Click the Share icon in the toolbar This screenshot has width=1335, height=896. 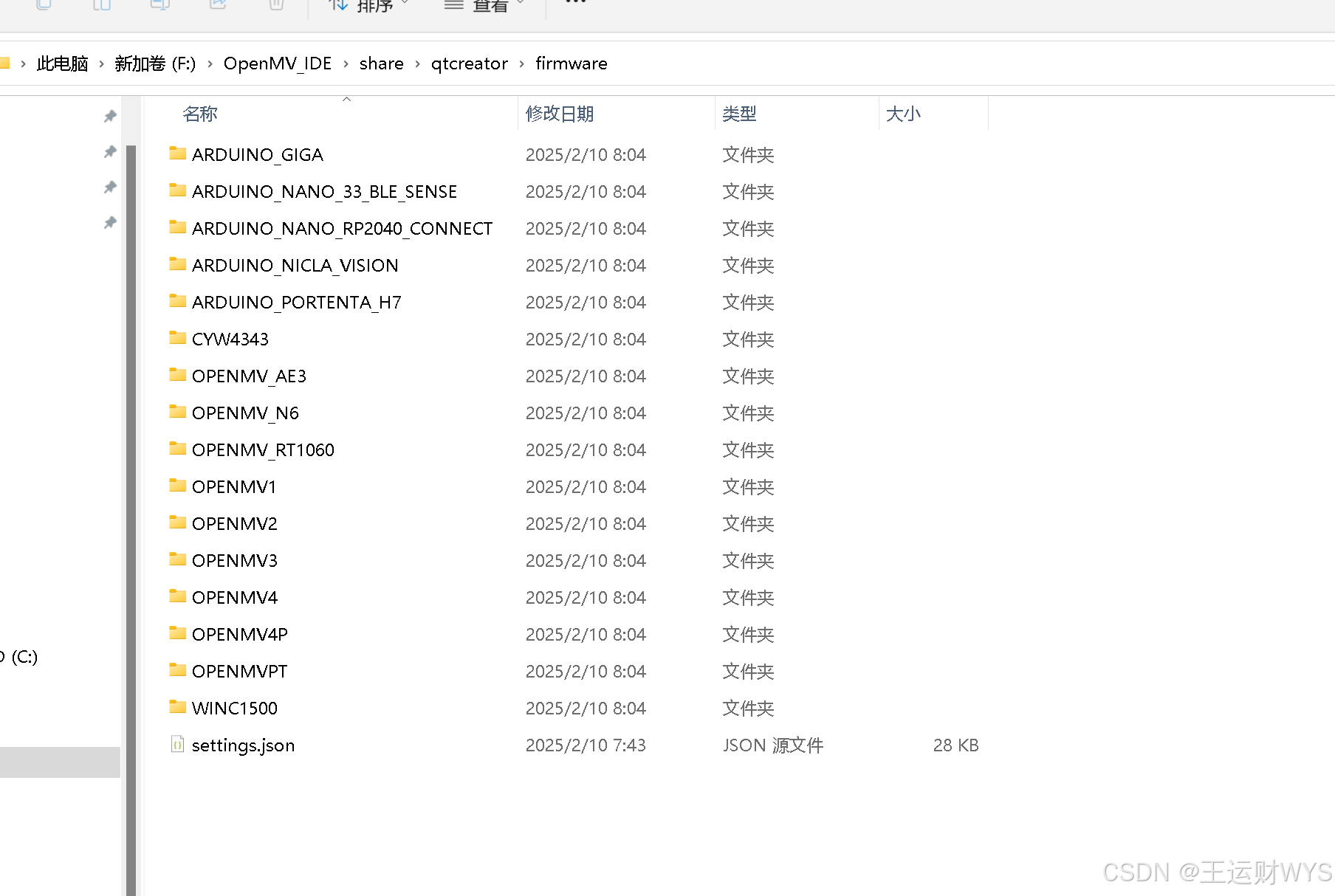click(217, 4)
